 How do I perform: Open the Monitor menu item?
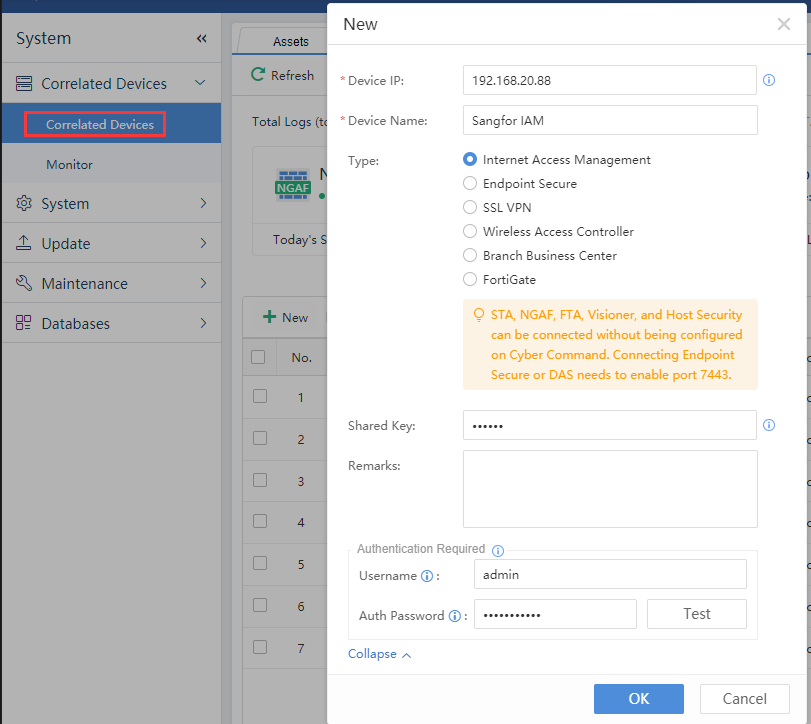pyautogui.click(x=70, y=164)
